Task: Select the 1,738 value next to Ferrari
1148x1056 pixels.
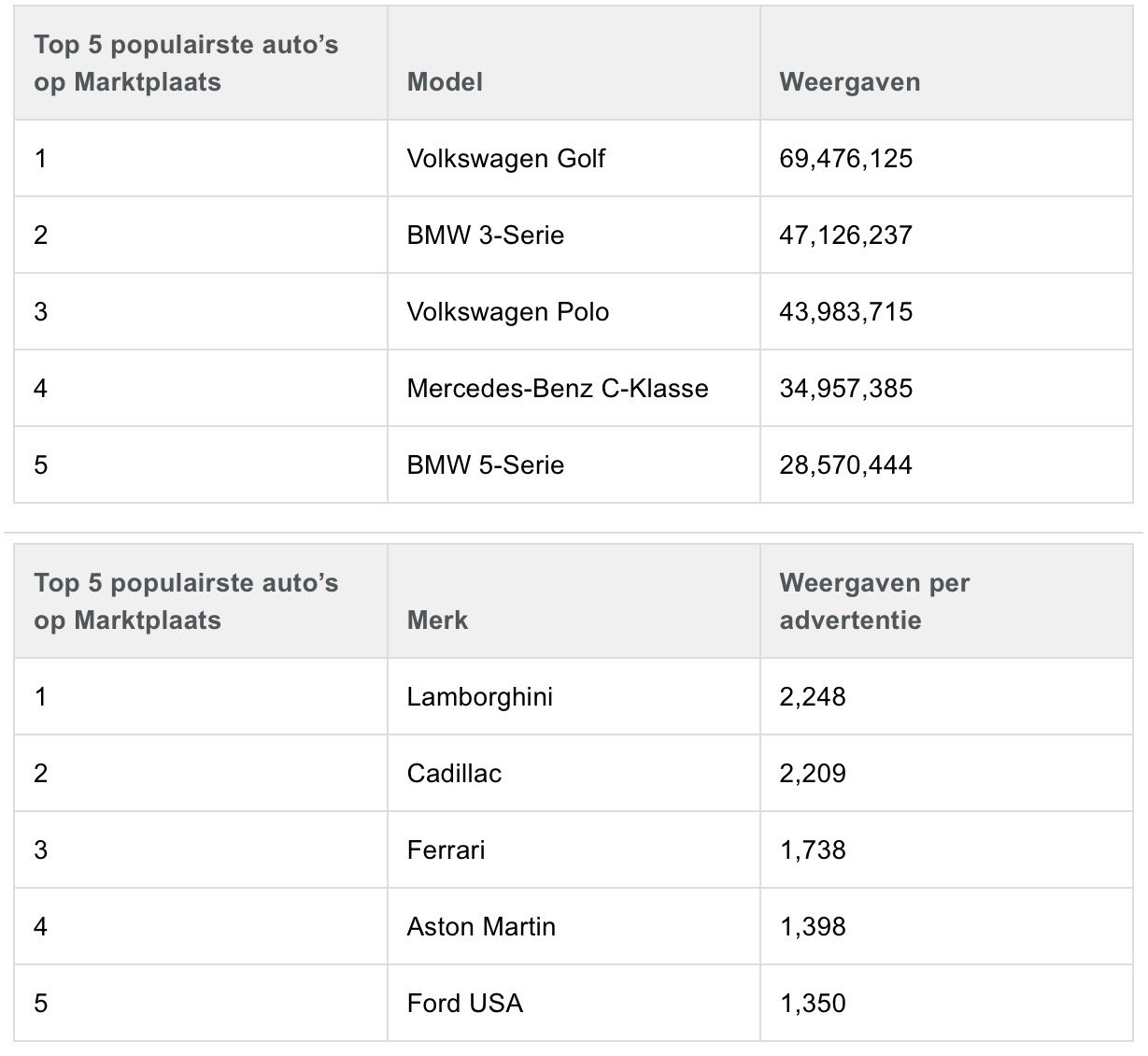Action: (x=812, y=850)
